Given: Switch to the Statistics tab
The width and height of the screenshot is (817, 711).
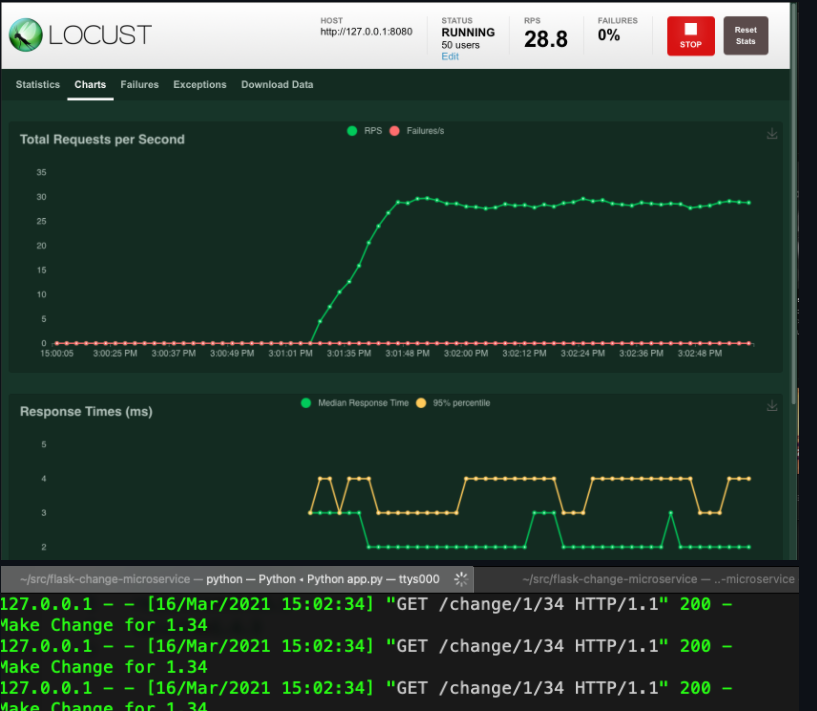Looking at the screenshot, I should point(38,85).
